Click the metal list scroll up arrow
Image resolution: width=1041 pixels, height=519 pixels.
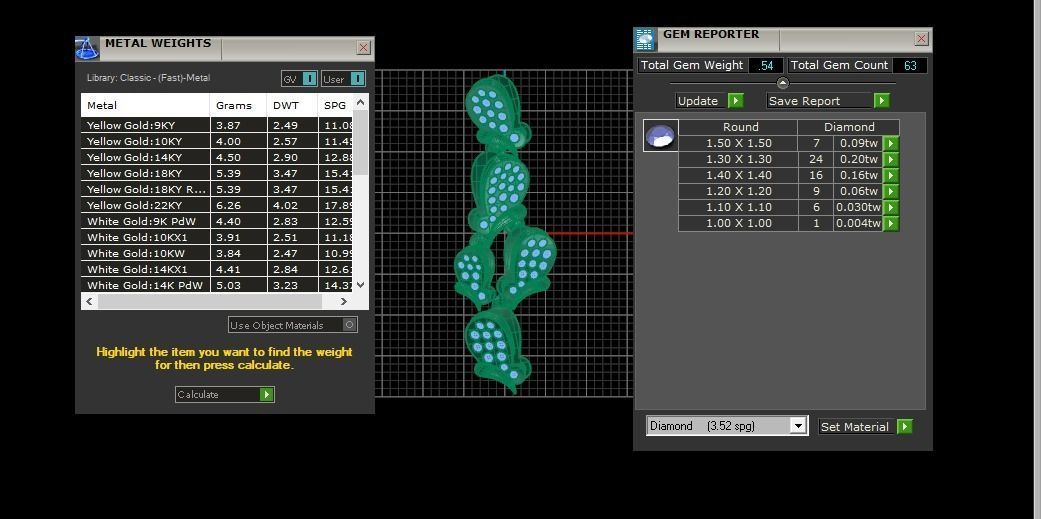click(x=360, y=102)
